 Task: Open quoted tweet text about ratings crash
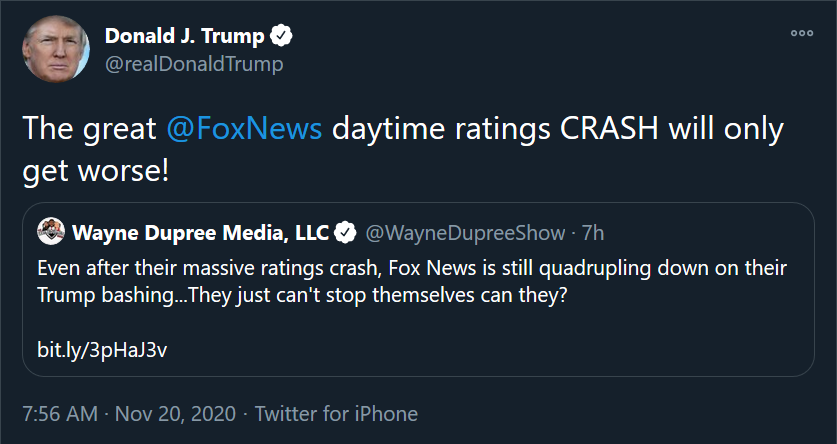(412, 282)
